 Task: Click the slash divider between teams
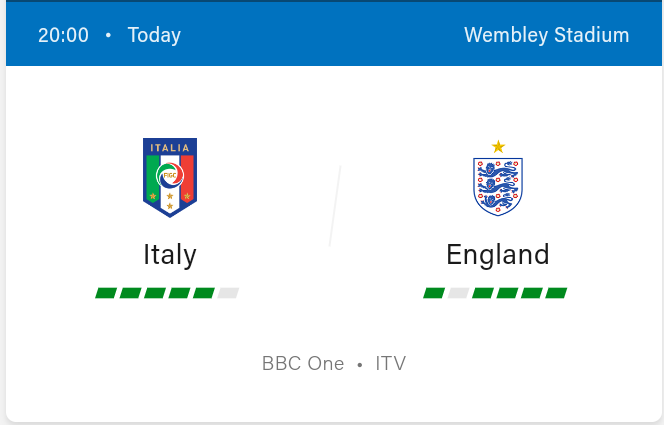(x=335, y=205)
